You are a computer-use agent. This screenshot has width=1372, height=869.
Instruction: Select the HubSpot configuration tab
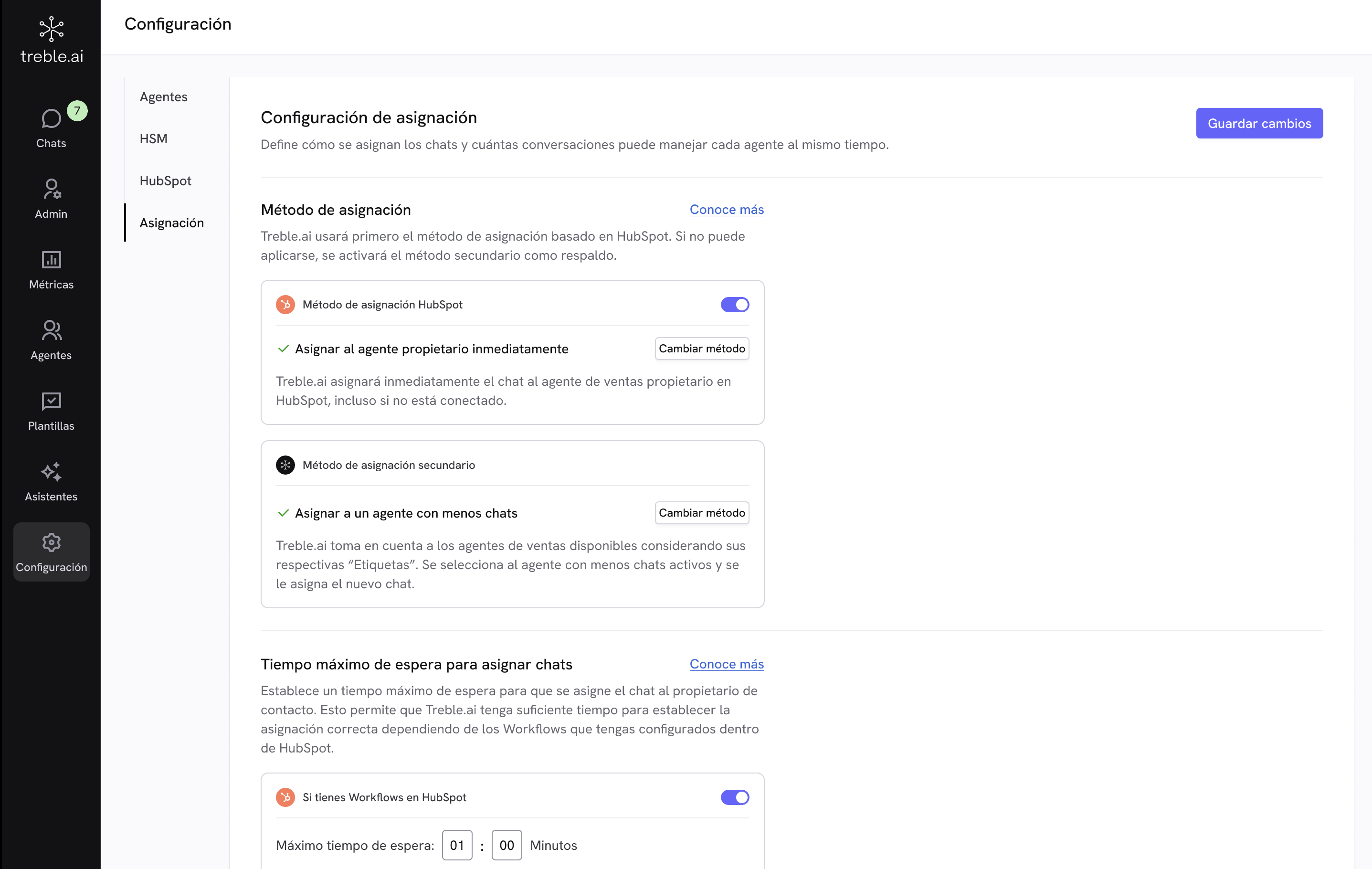165,180
